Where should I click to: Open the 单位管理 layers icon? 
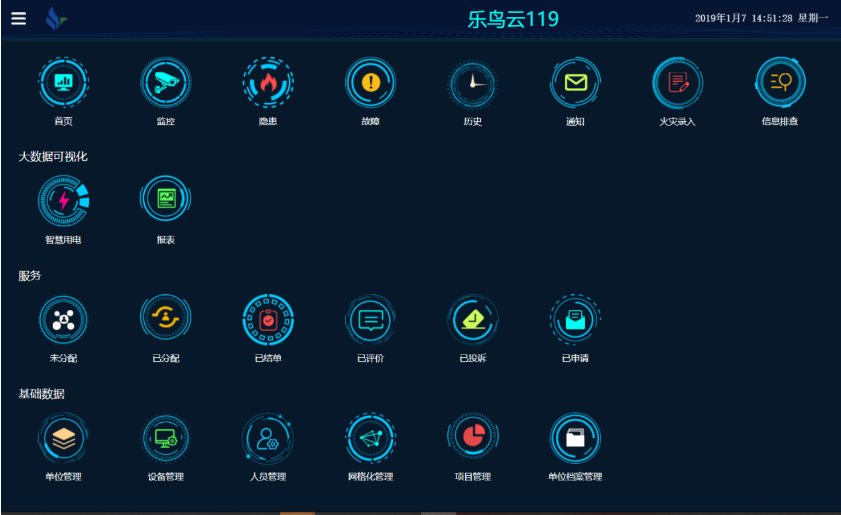point(63,438)
